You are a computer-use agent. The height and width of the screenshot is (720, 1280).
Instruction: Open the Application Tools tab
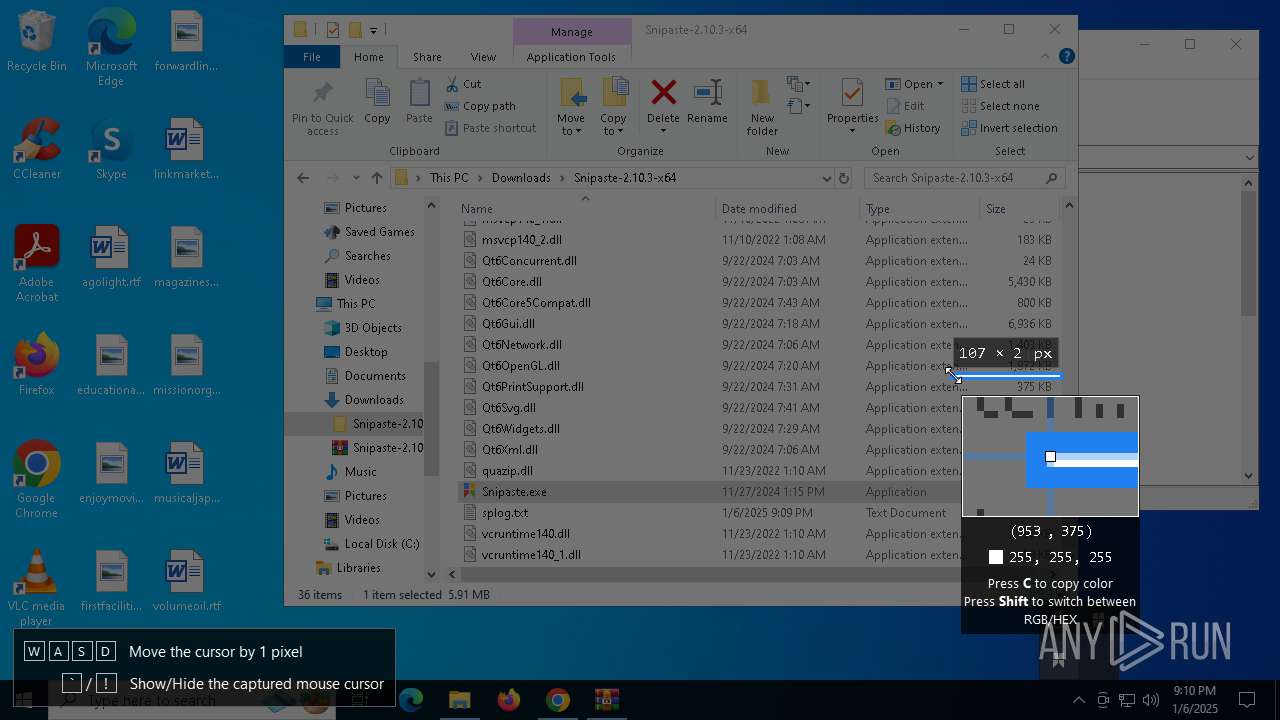point(571,57)
